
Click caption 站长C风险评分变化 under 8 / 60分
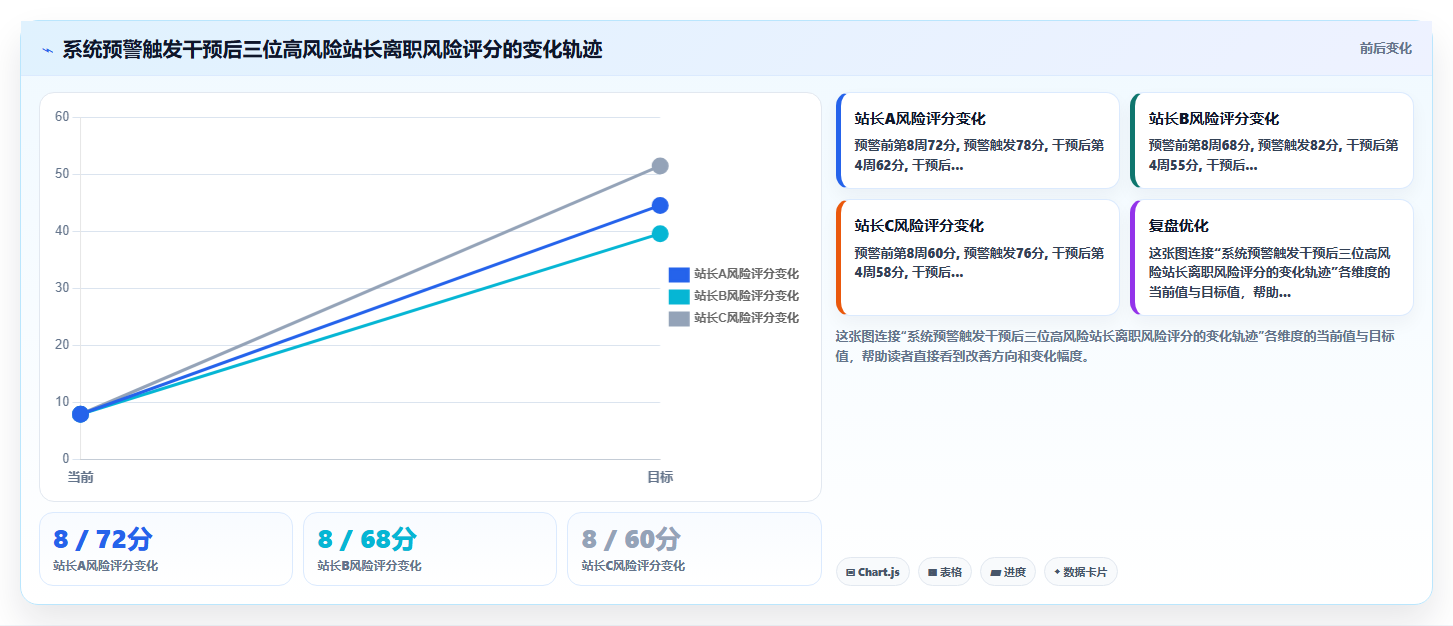coord(633,566)
